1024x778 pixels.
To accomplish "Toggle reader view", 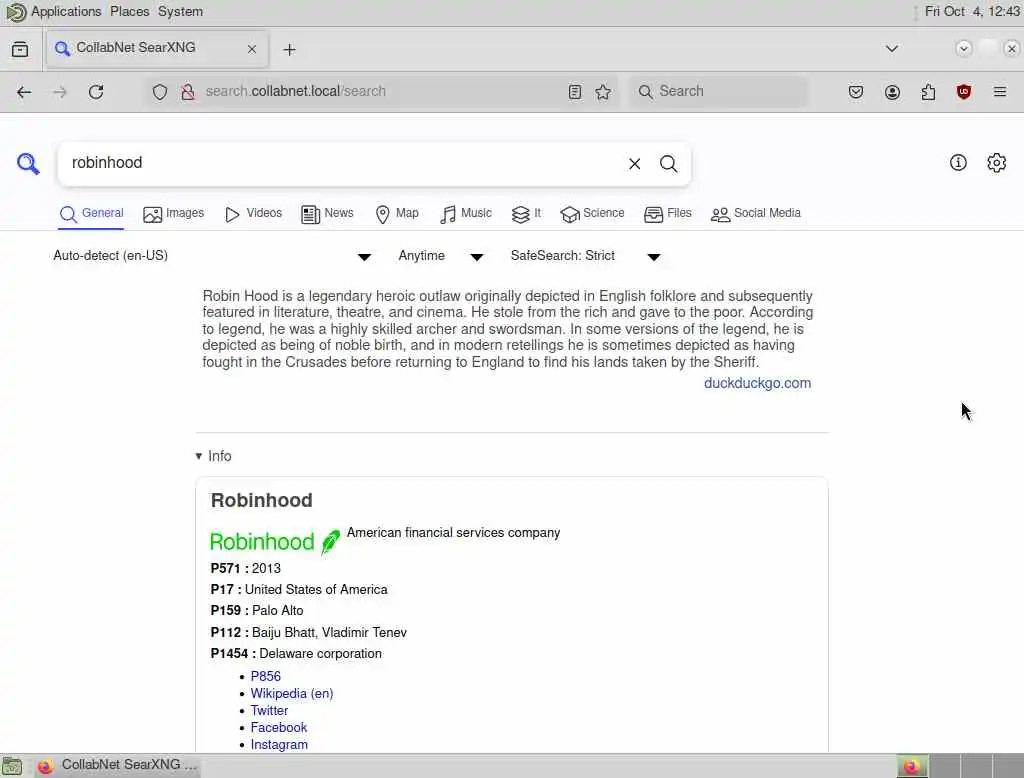I will tap(575, 92).
